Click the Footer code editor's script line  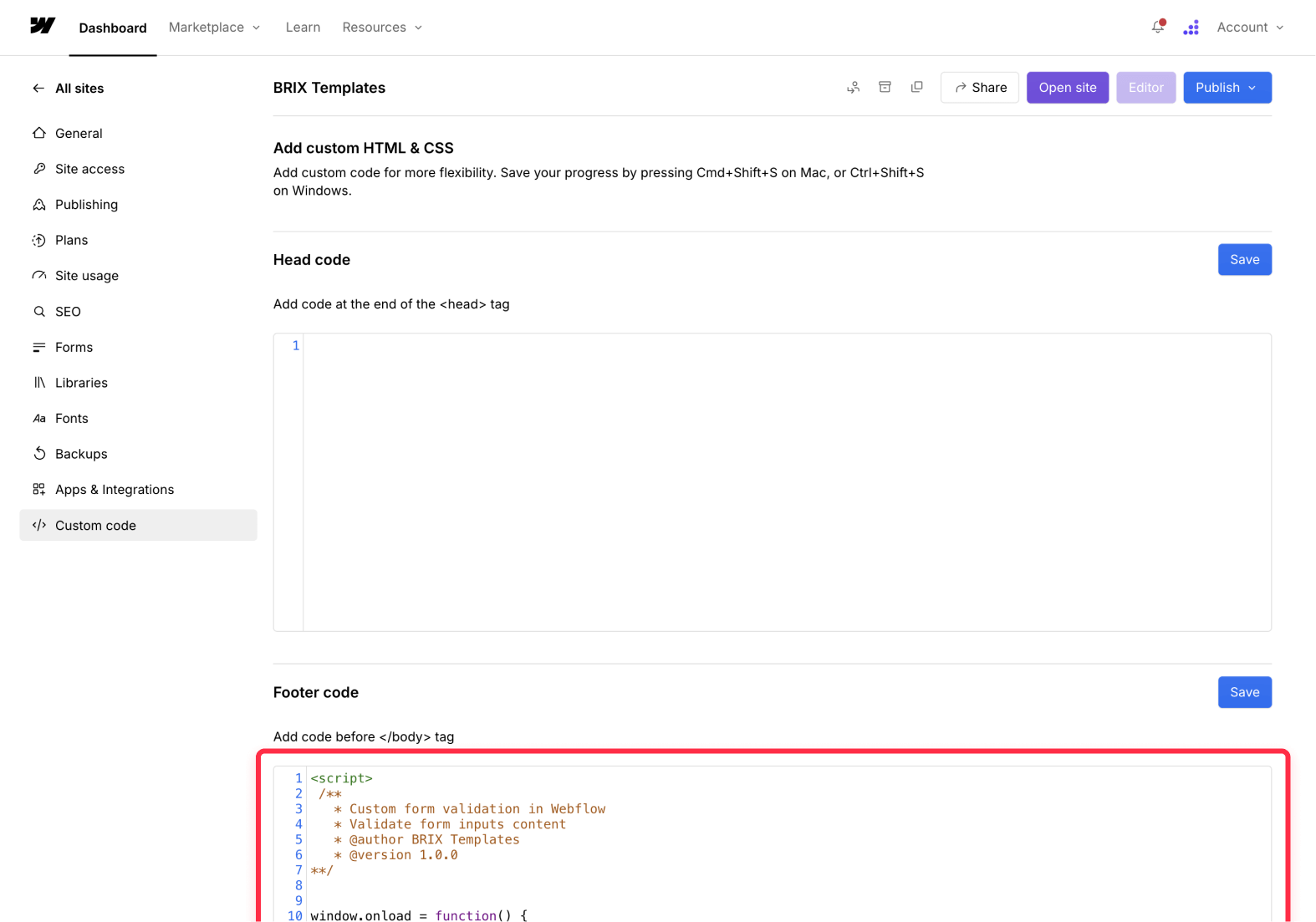pos(342,778)
